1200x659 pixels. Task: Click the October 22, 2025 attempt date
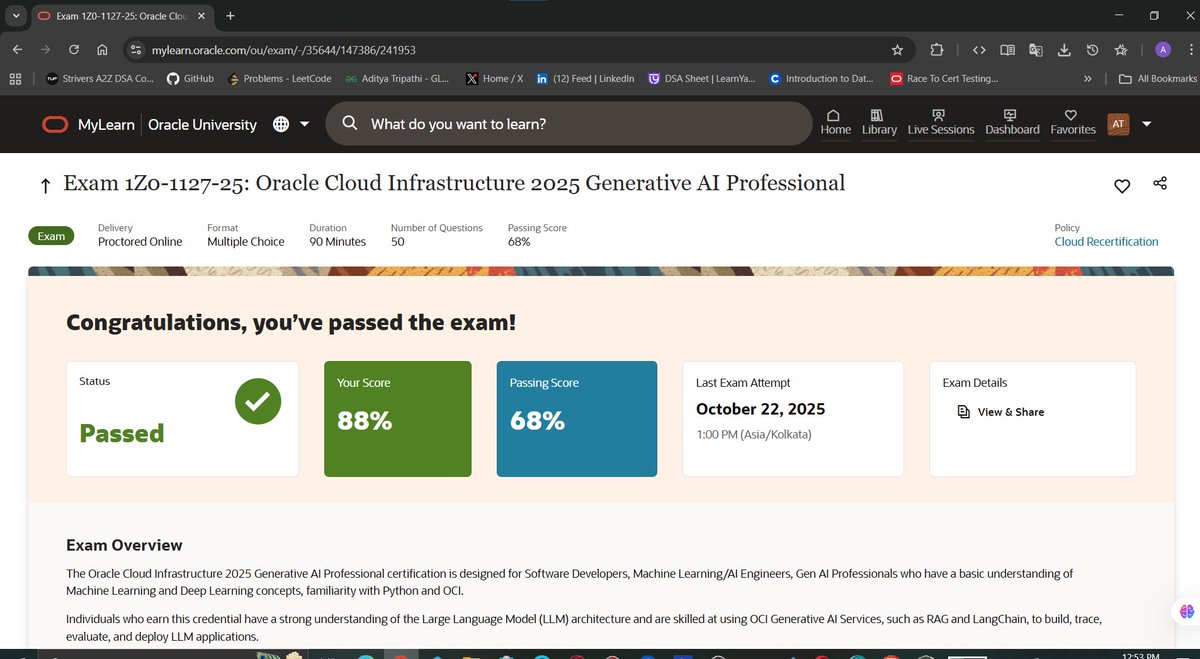[x=761, y=409]
